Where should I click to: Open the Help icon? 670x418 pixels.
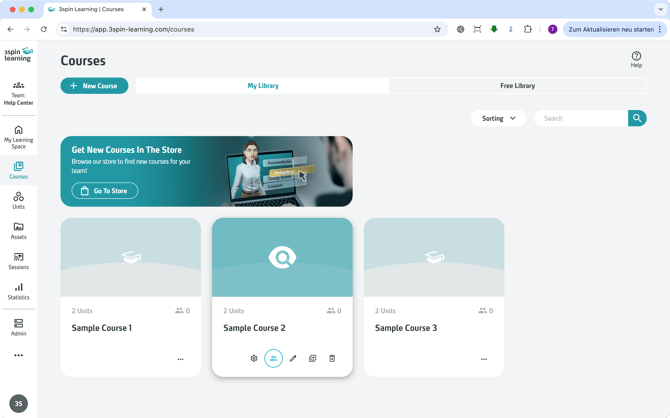[x=636, y=59]
